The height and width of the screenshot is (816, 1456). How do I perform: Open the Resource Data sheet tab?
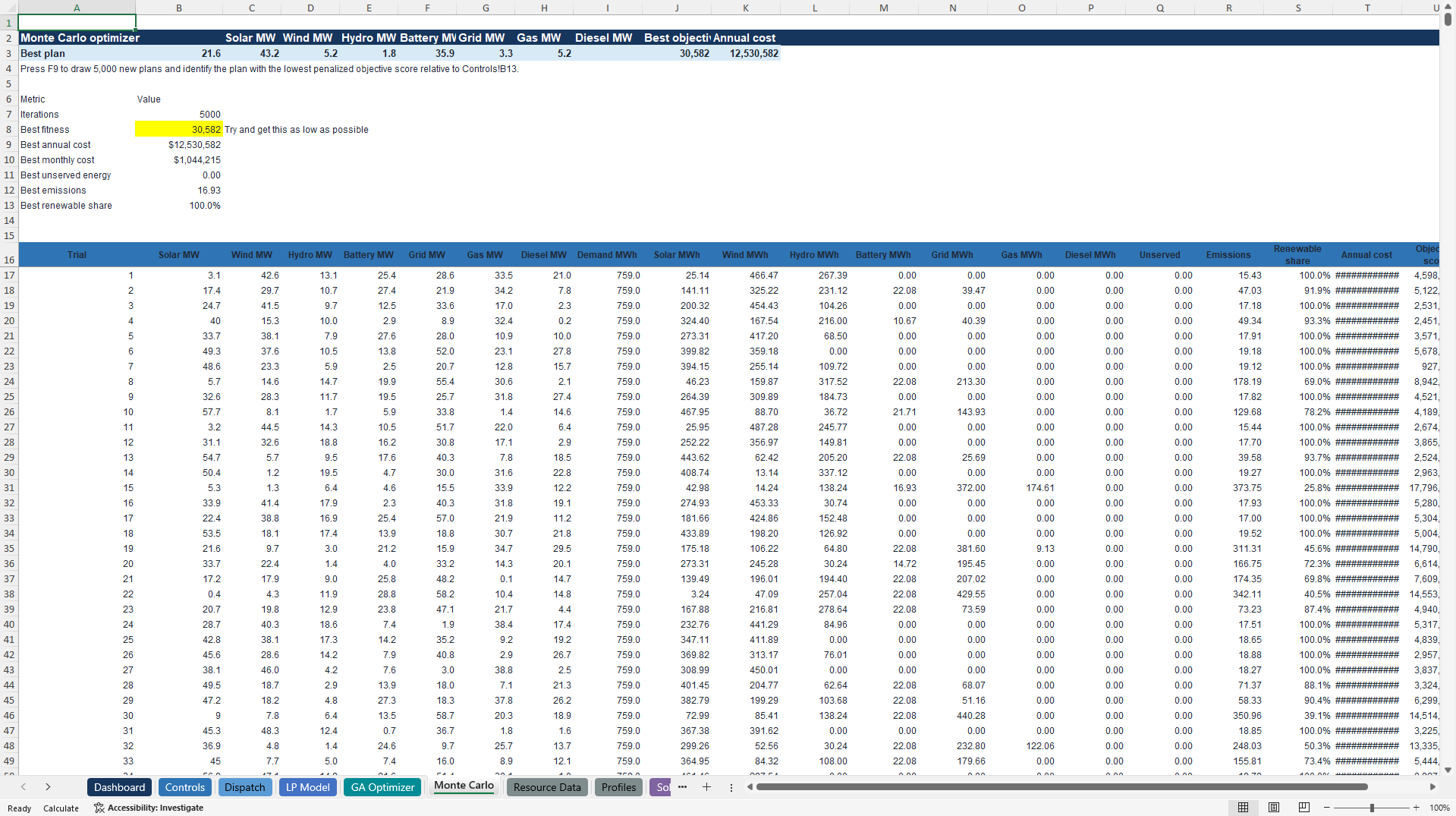[547, 787]
